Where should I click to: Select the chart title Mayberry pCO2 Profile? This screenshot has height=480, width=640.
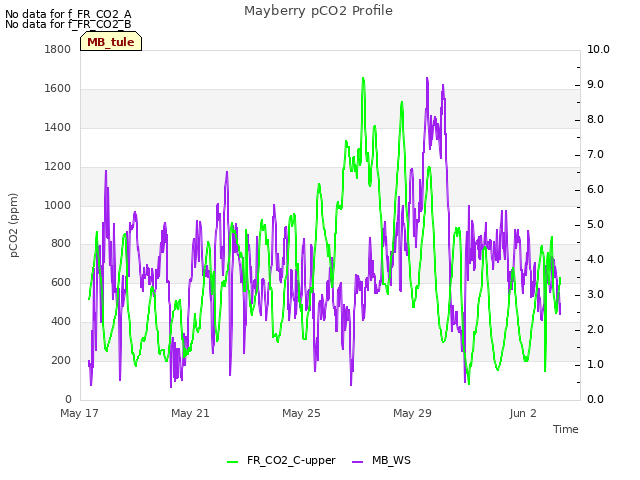pyautogui.click(x=318, y=11)
